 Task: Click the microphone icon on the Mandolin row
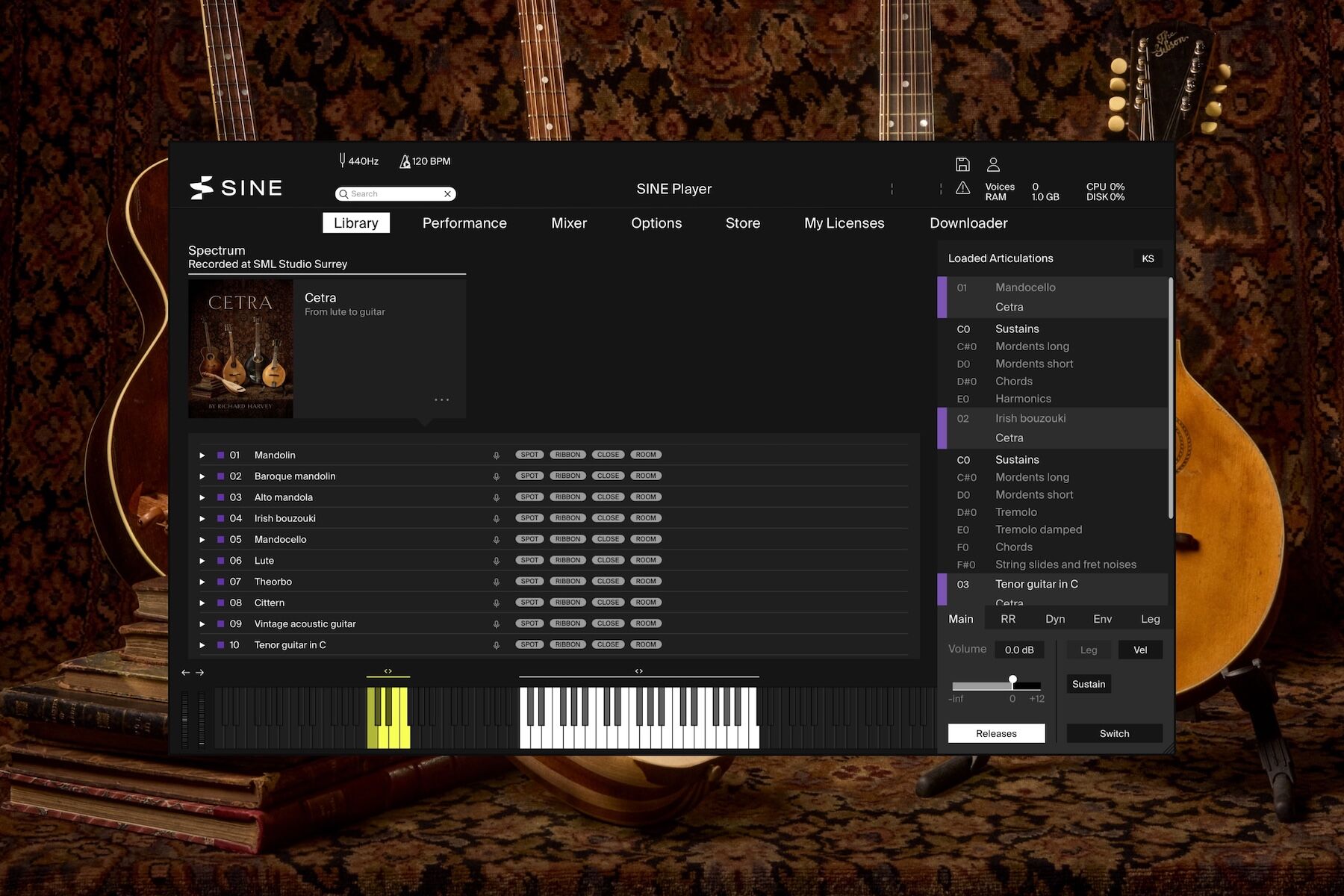click(496, 455)
